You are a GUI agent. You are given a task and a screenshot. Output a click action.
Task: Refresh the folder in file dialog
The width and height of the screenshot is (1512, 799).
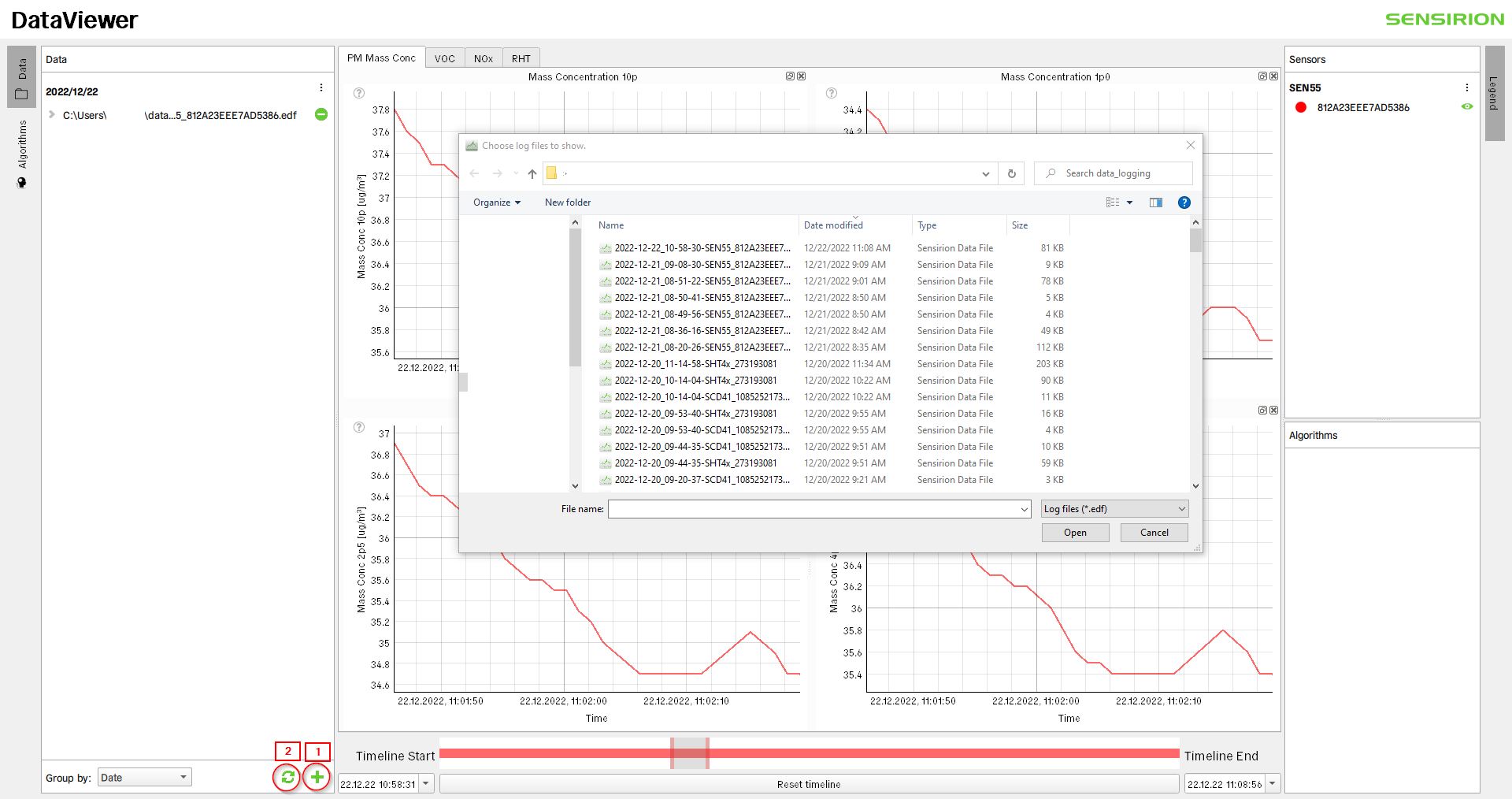click(1011, 173)
